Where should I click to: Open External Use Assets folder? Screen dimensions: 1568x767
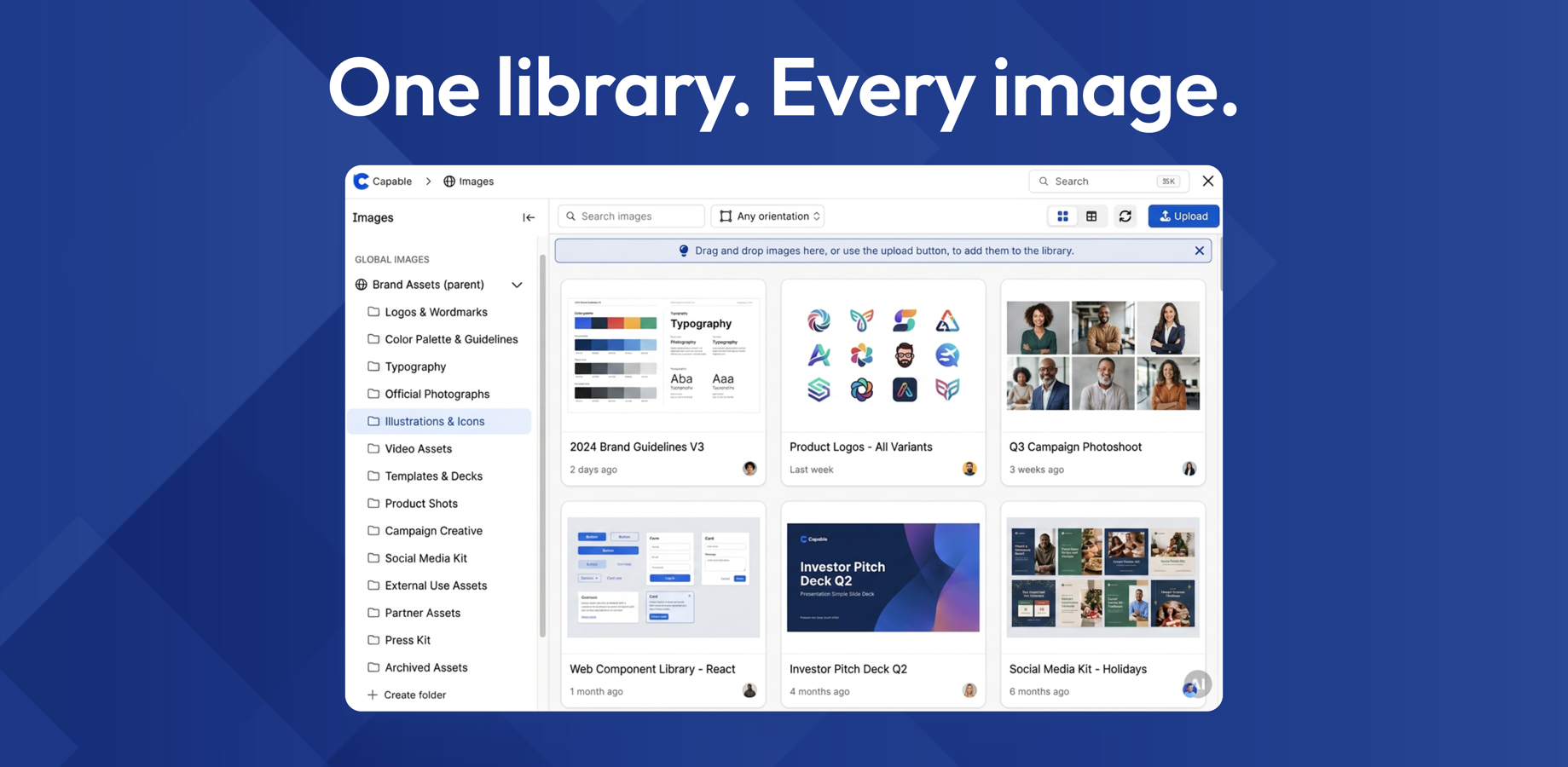(439, 585)
